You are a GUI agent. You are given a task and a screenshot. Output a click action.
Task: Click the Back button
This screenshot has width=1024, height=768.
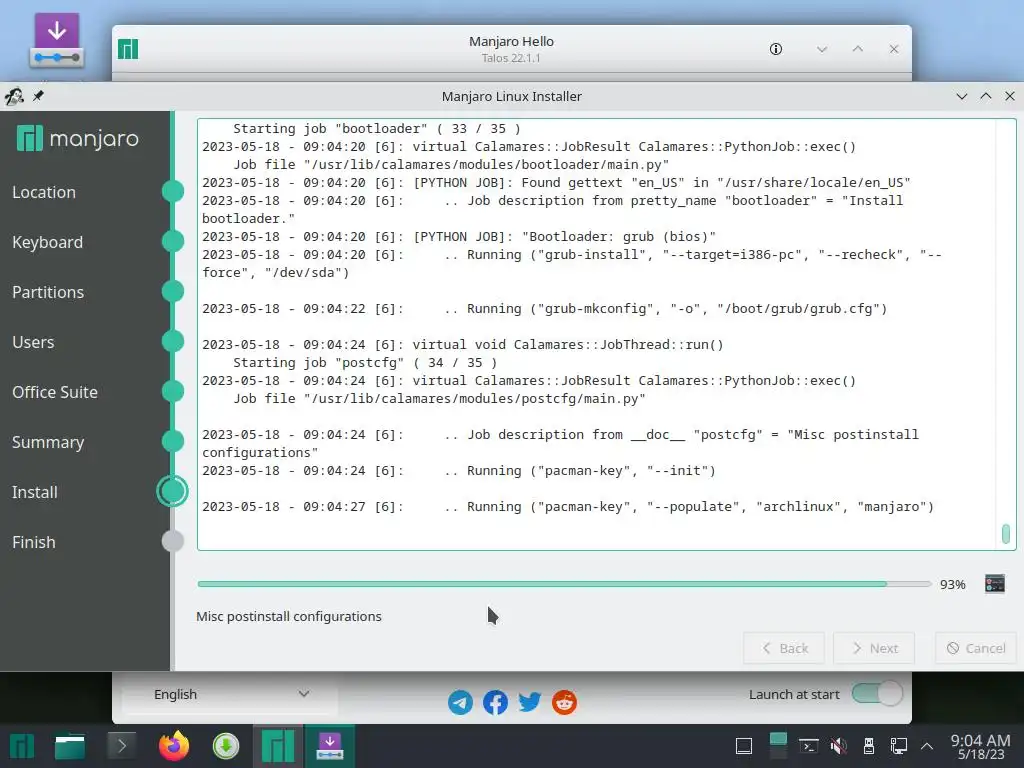coord(784,648)
